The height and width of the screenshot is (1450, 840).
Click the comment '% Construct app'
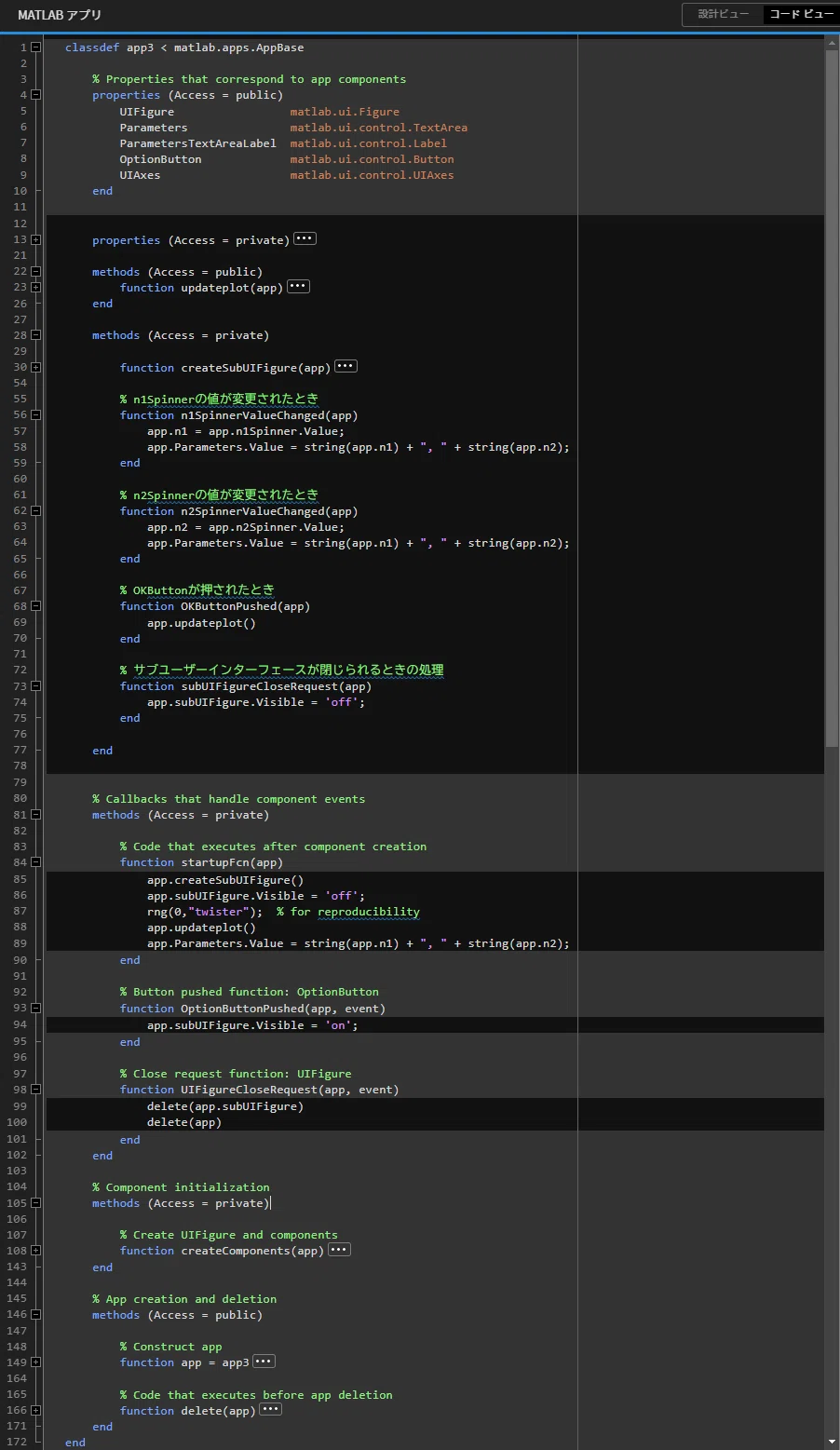coord(171,1347)
